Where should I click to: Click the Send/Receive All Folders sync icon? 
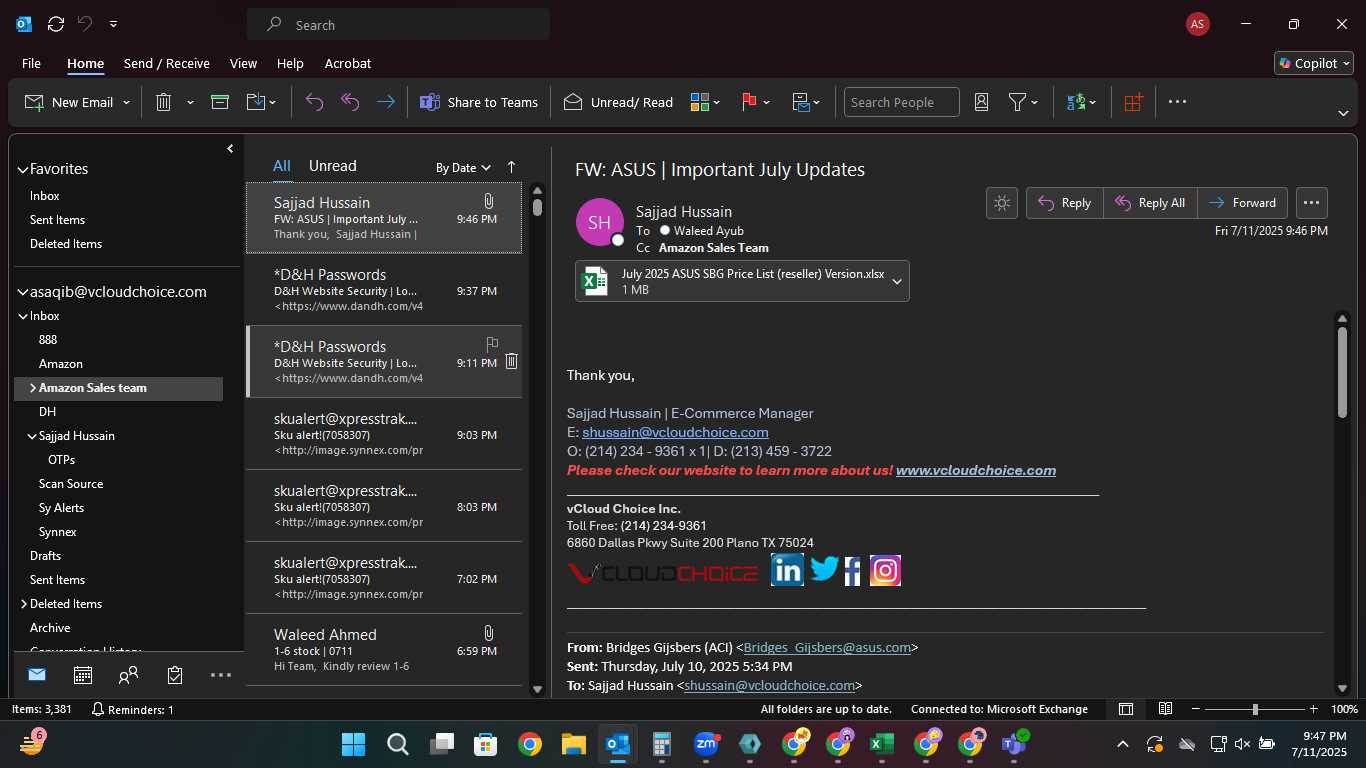point(56,24)
